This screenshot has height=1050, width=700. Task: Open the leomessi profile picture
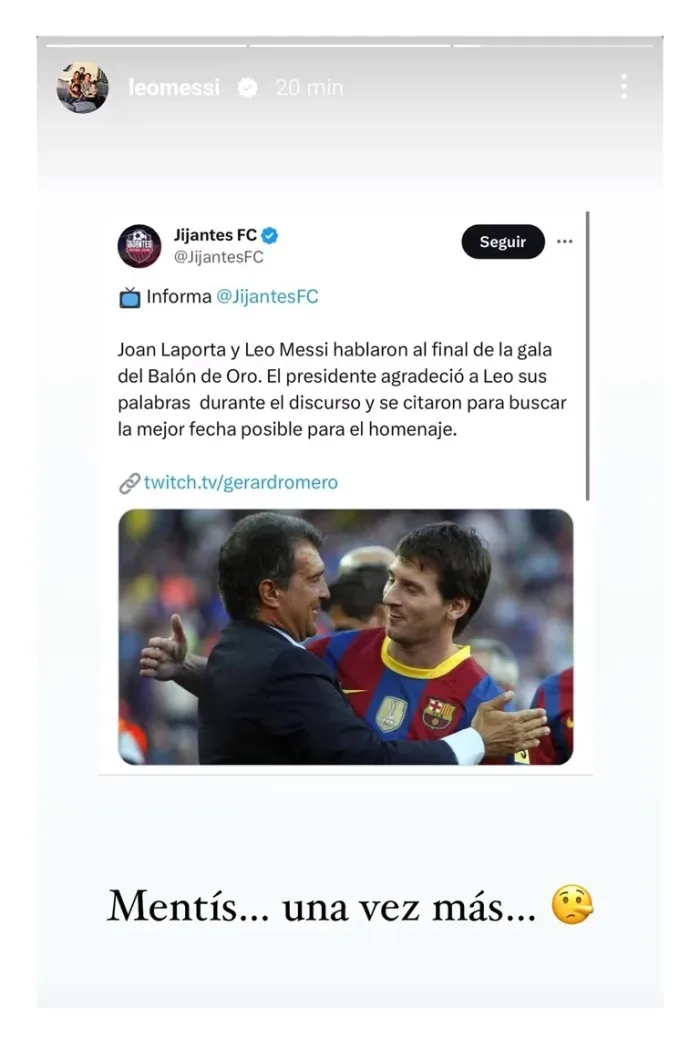pyautogui.click(x=82, y=87)
